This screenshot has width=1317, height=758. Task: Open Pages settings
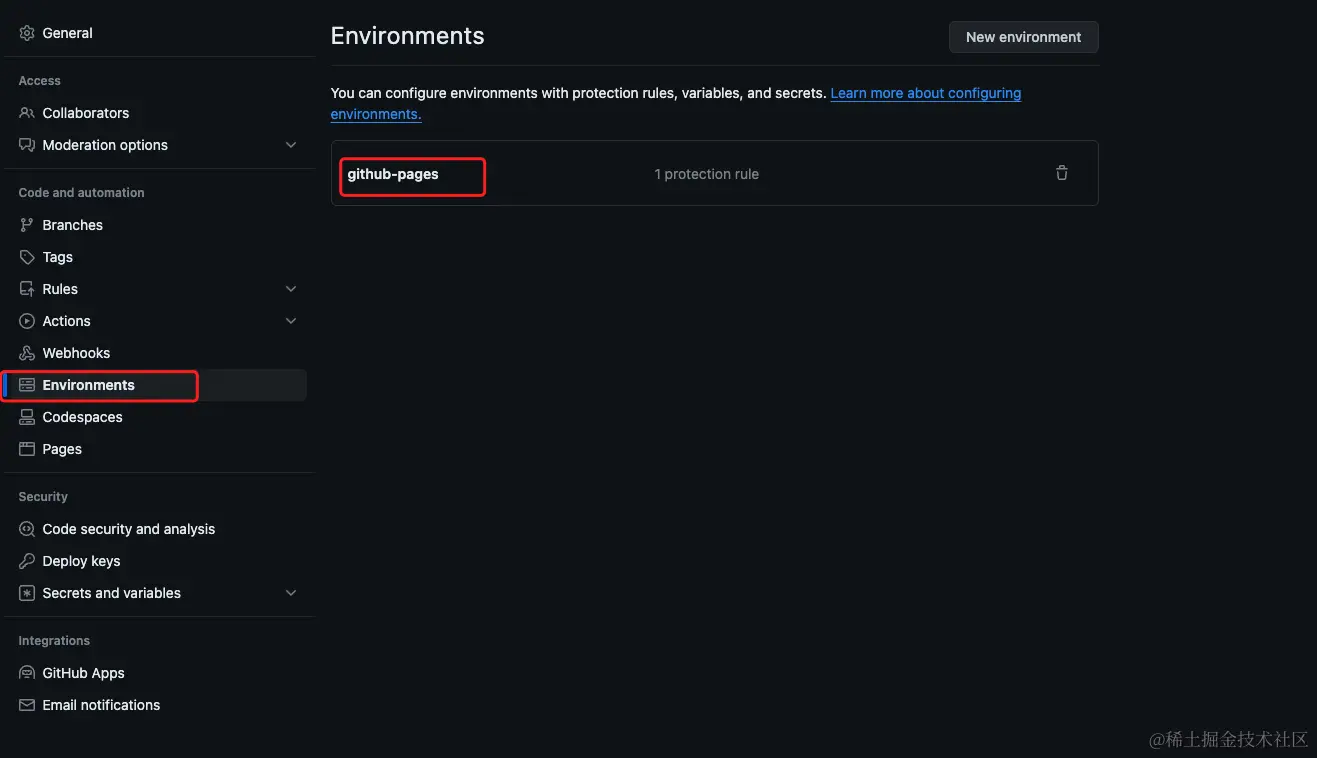pyautogui.click(x=62, y=449)
